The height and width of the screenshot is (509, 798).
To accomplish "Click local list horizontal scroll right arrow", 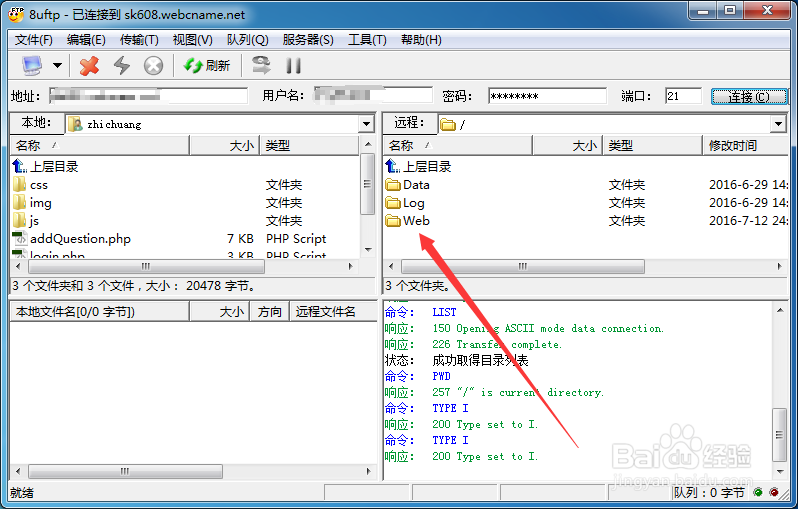I will click(350, 266).
